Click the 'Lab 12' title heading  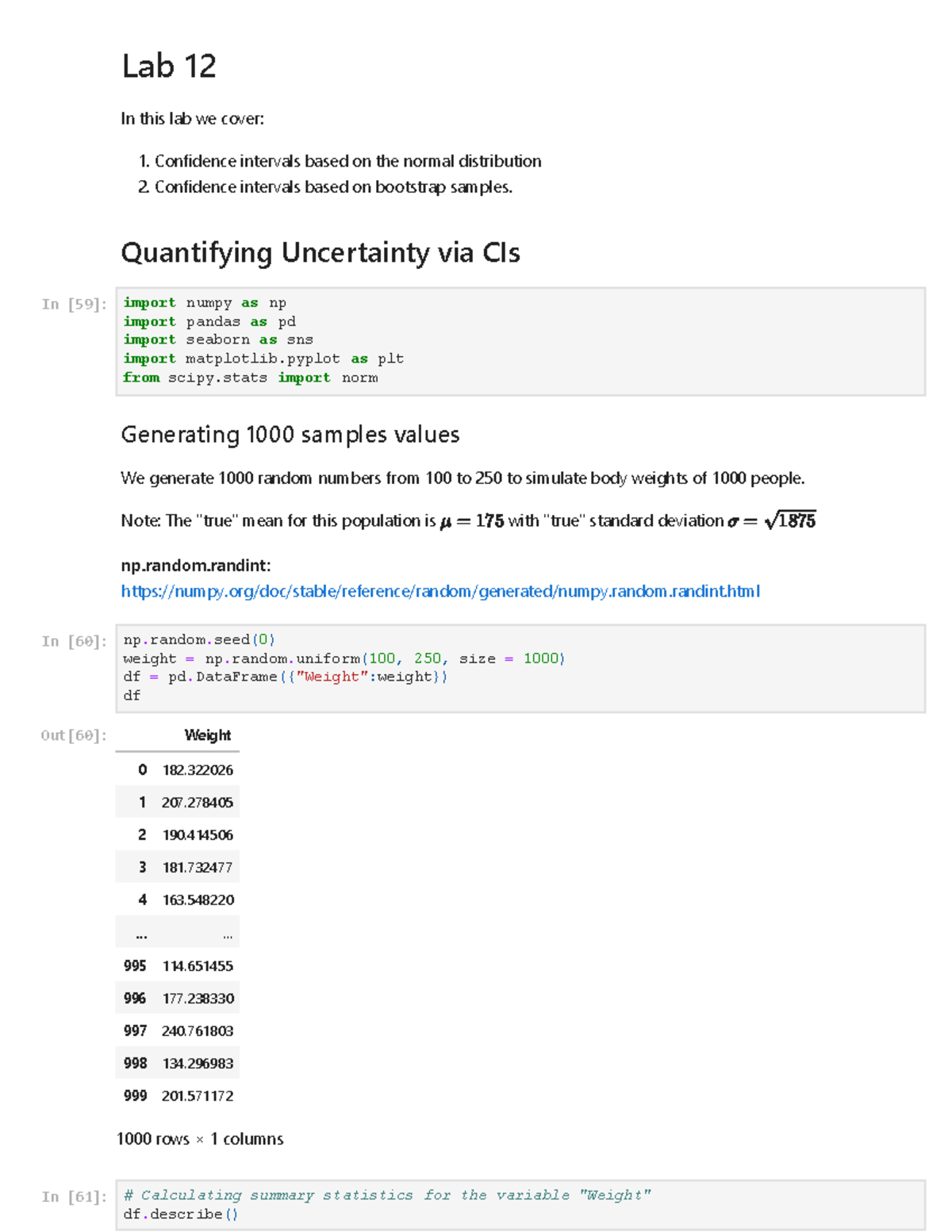(x=169, y=66)
